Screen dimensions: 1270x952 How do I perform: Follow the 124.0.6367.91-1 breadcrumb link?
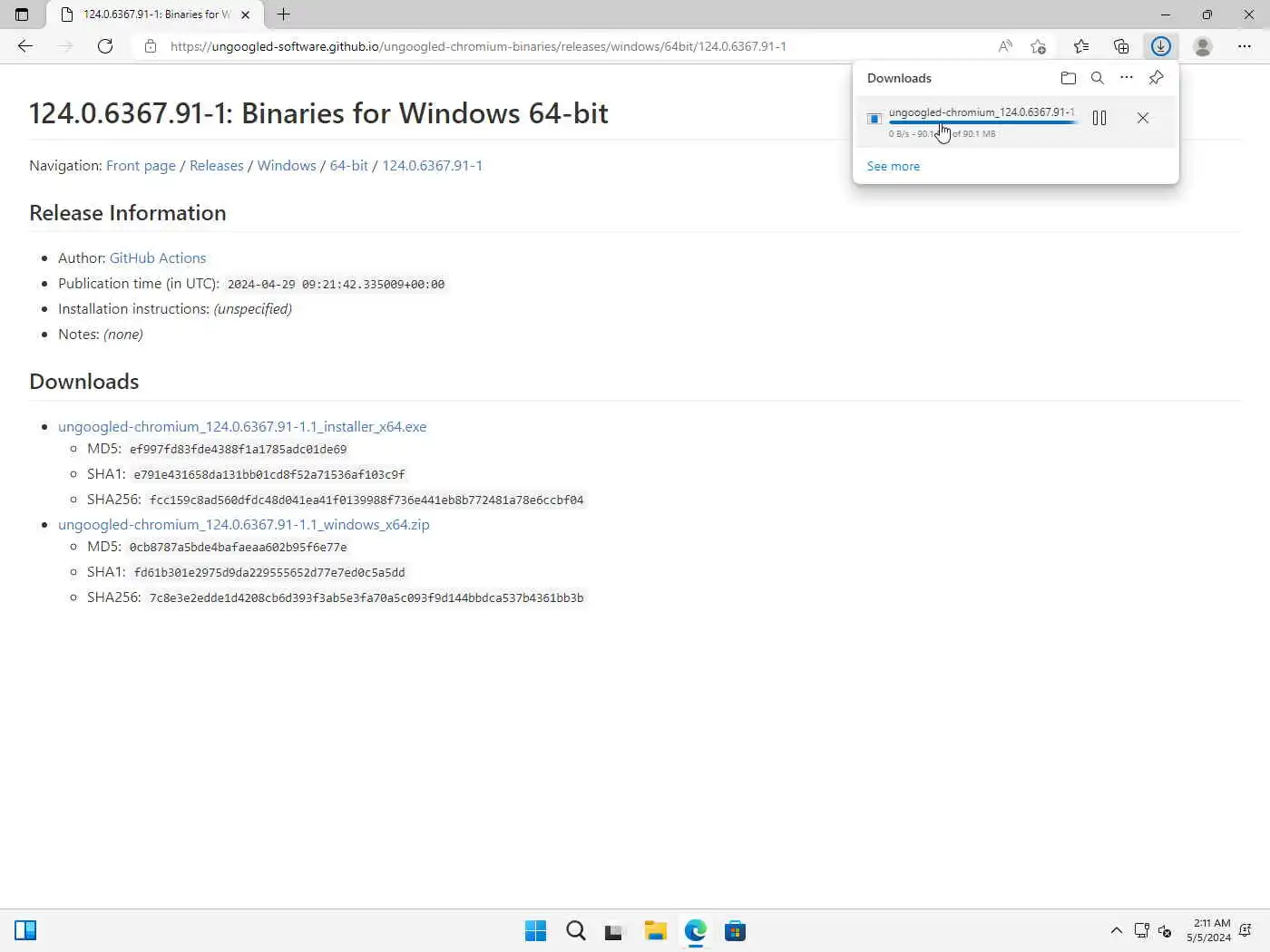[x=433, y=166]
